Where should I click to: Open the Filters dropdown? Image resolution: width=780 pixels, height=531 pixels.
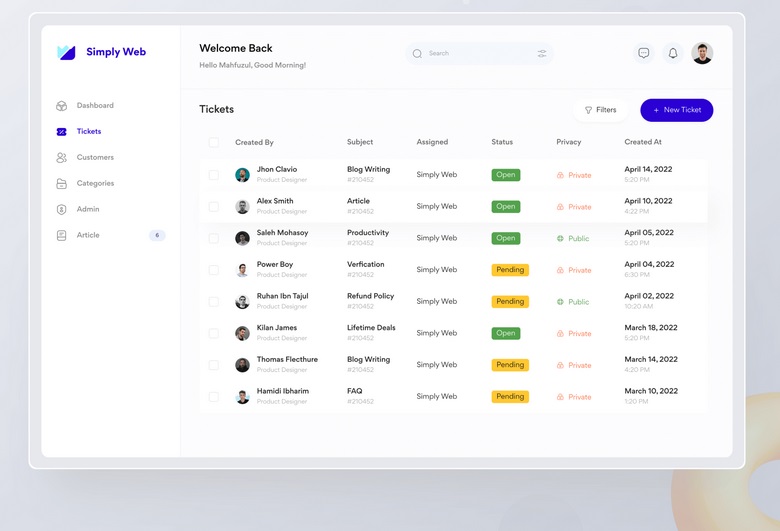point(601,110)
